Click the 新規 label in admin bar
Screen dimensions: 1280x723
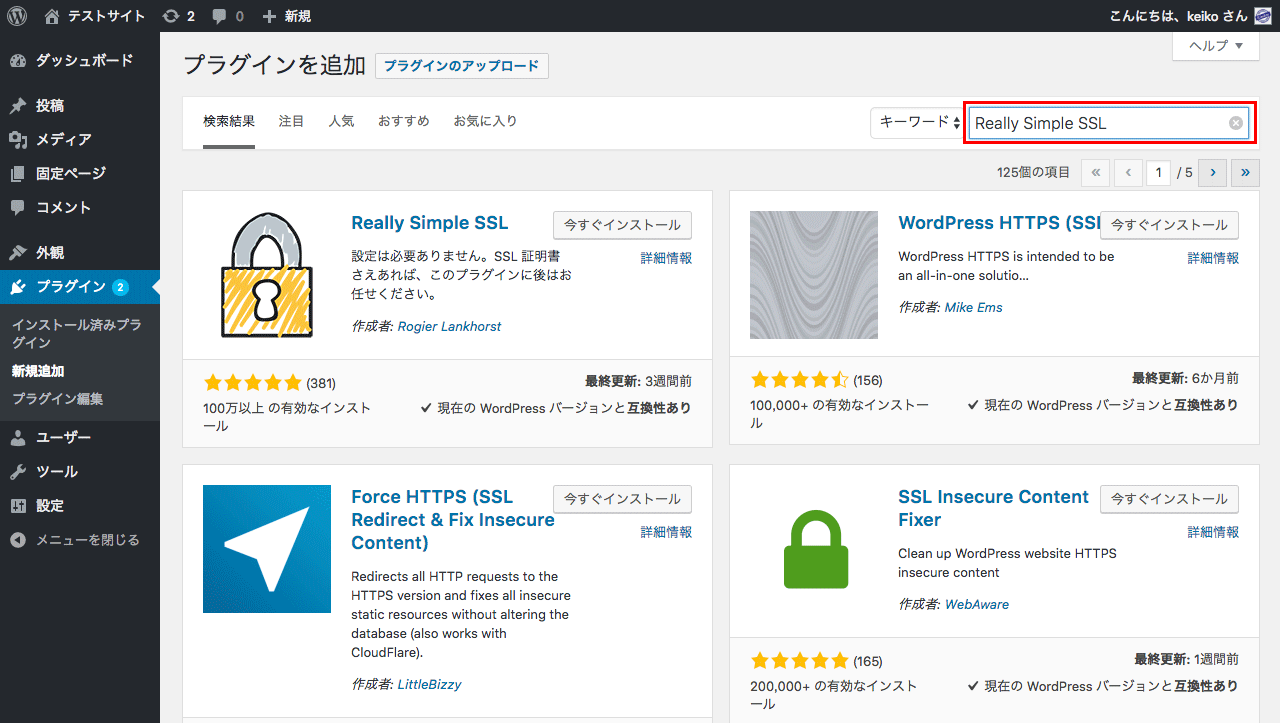tap(297, 16)
